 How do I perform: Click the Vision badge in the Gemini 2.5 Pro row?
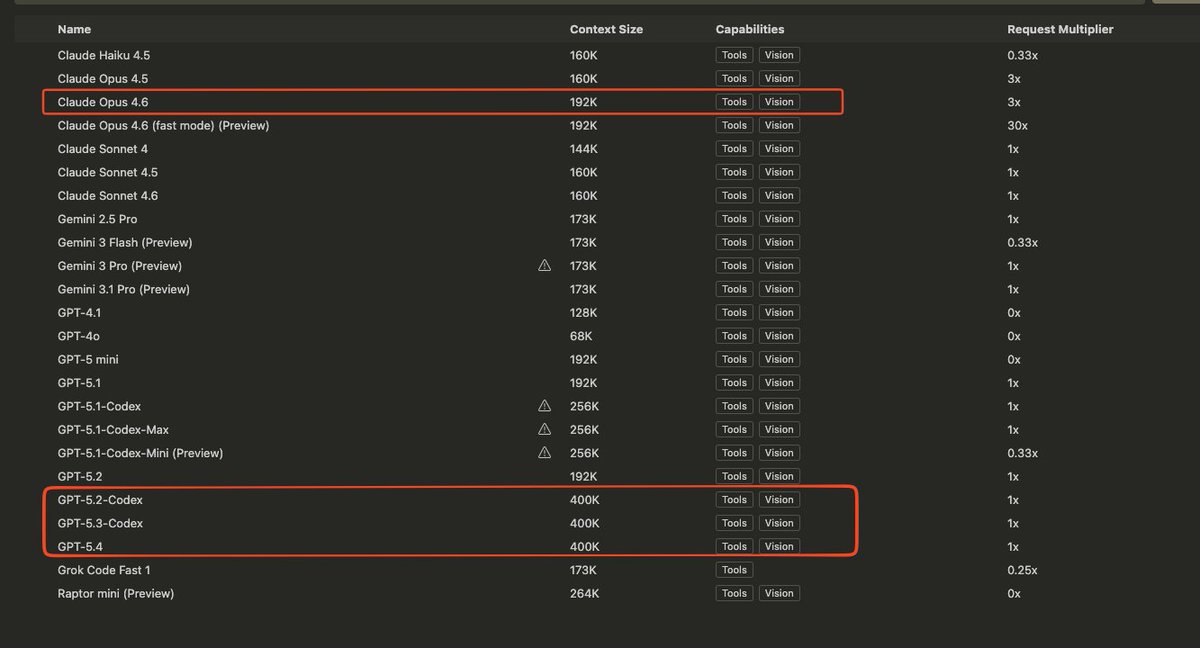pyautogui.click(x=779, y=219)
